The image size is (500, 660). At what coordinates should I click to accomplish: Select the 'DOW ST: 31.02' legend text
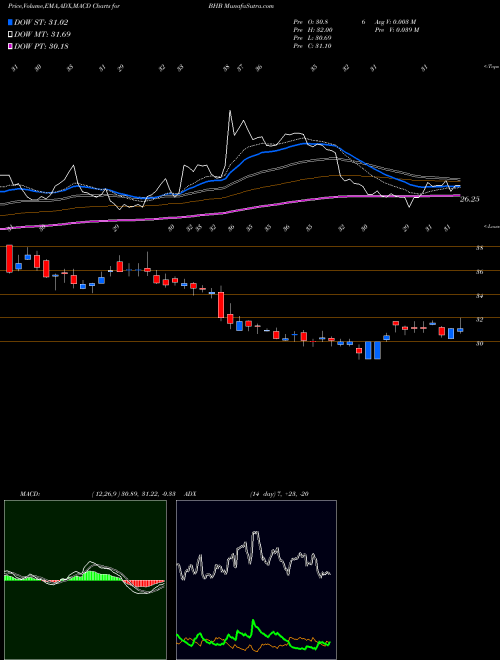41,22
